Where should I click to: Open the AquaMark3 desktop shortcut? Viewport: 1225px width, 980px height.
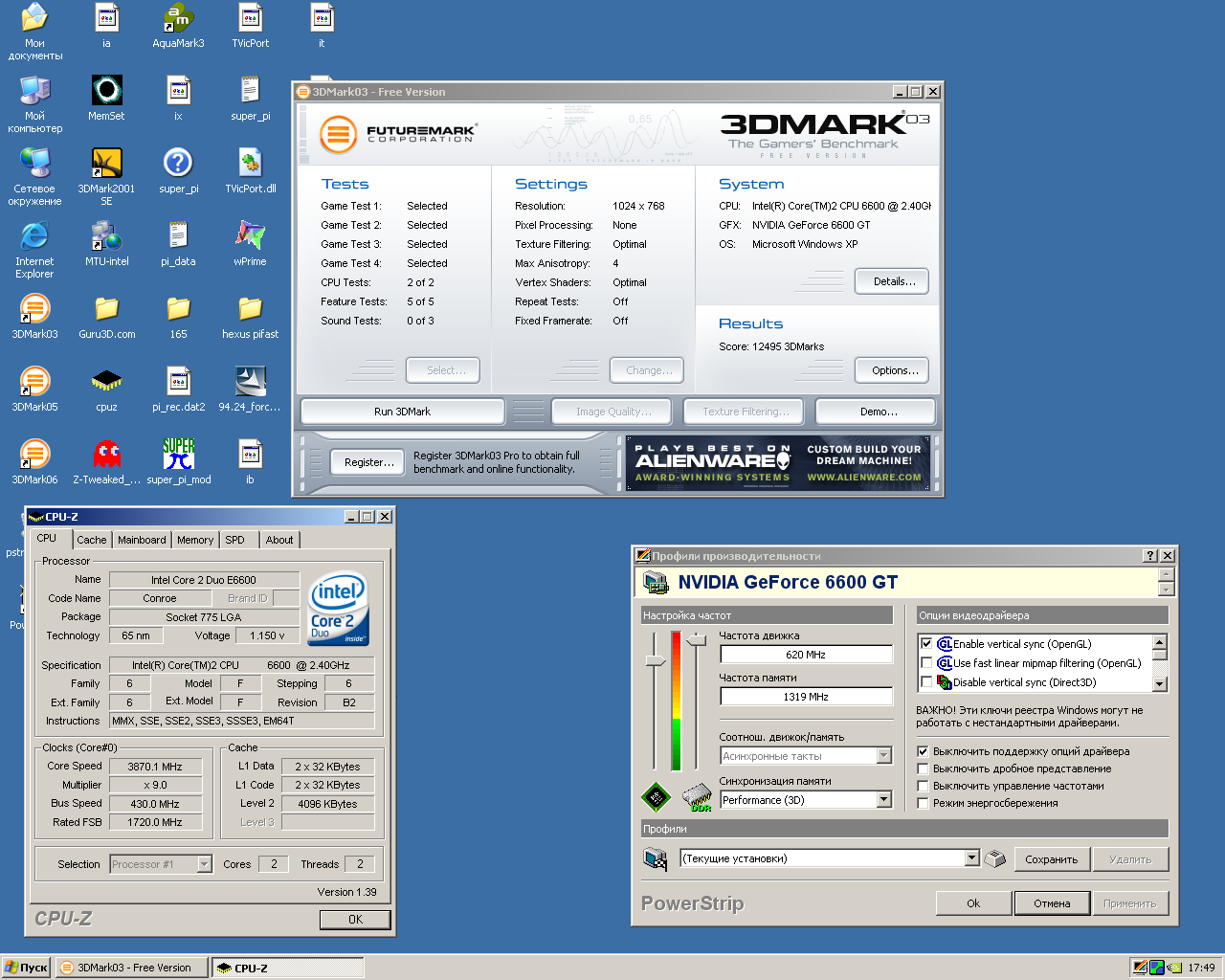point(178,26)
